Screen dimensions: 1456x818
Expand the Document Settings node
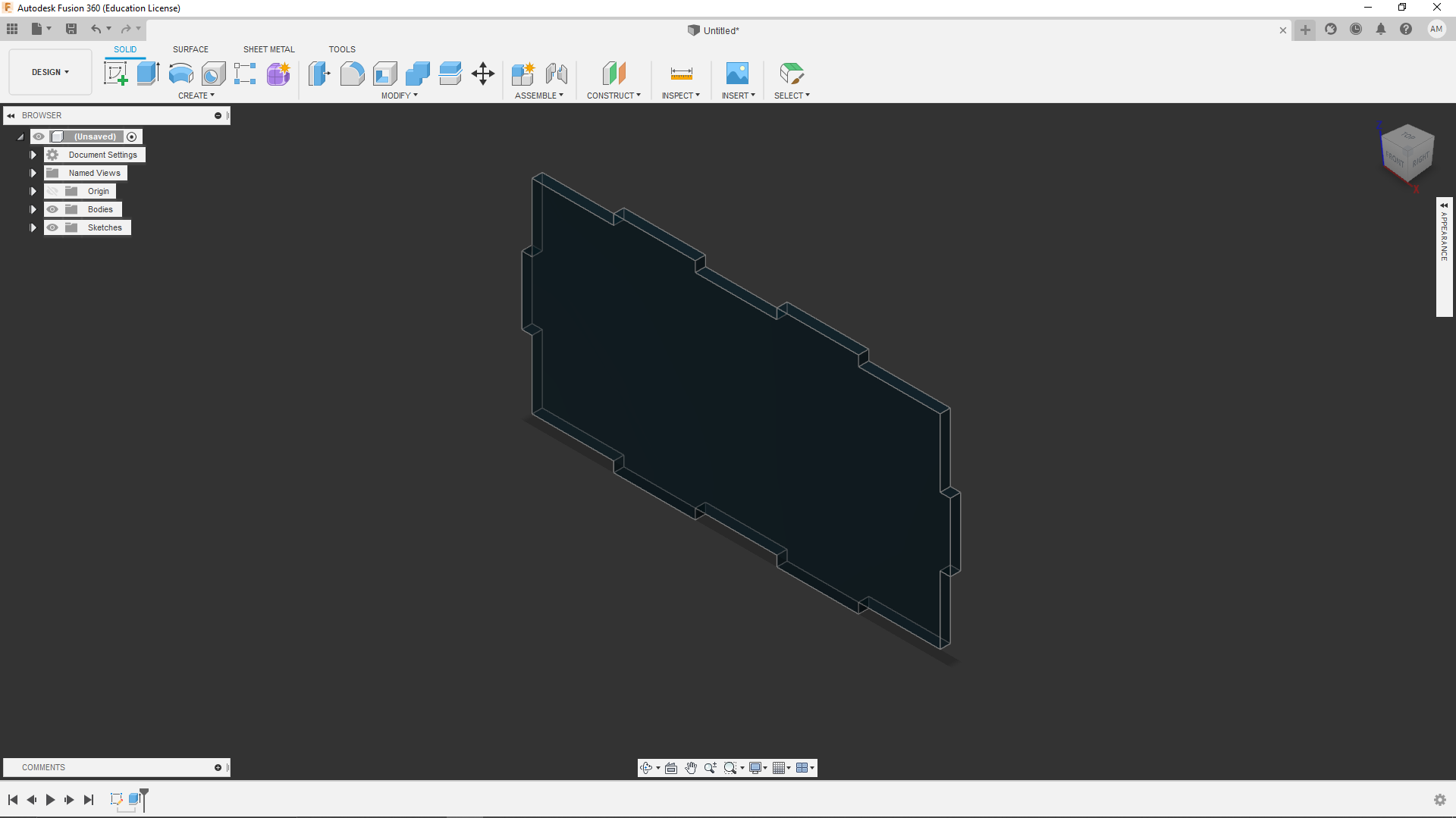pyautogui.click(x=33, y=155)
